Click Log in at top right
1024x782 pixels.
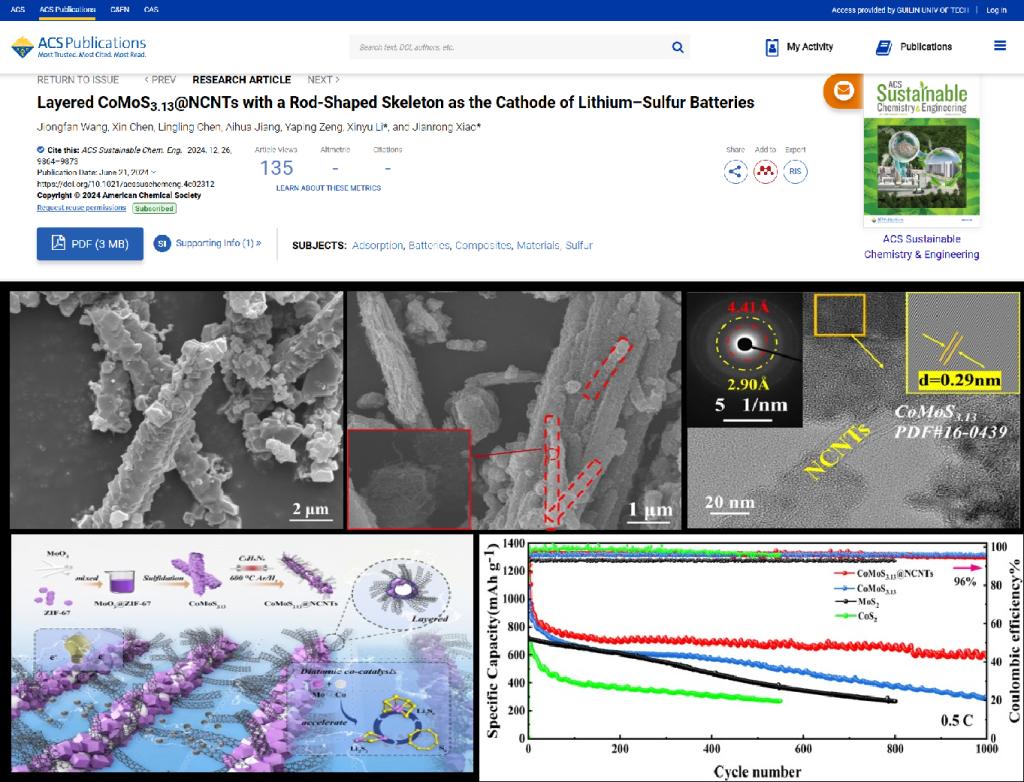pos(996,10)
